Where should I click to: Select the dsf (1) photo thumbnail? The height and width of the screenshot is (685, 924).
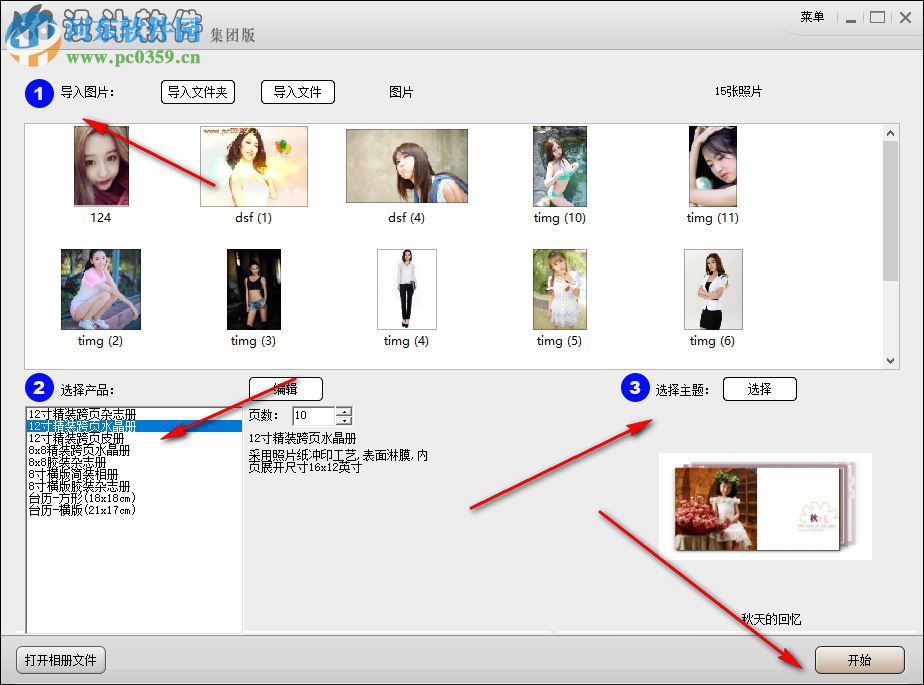click(x=253, y=166)
